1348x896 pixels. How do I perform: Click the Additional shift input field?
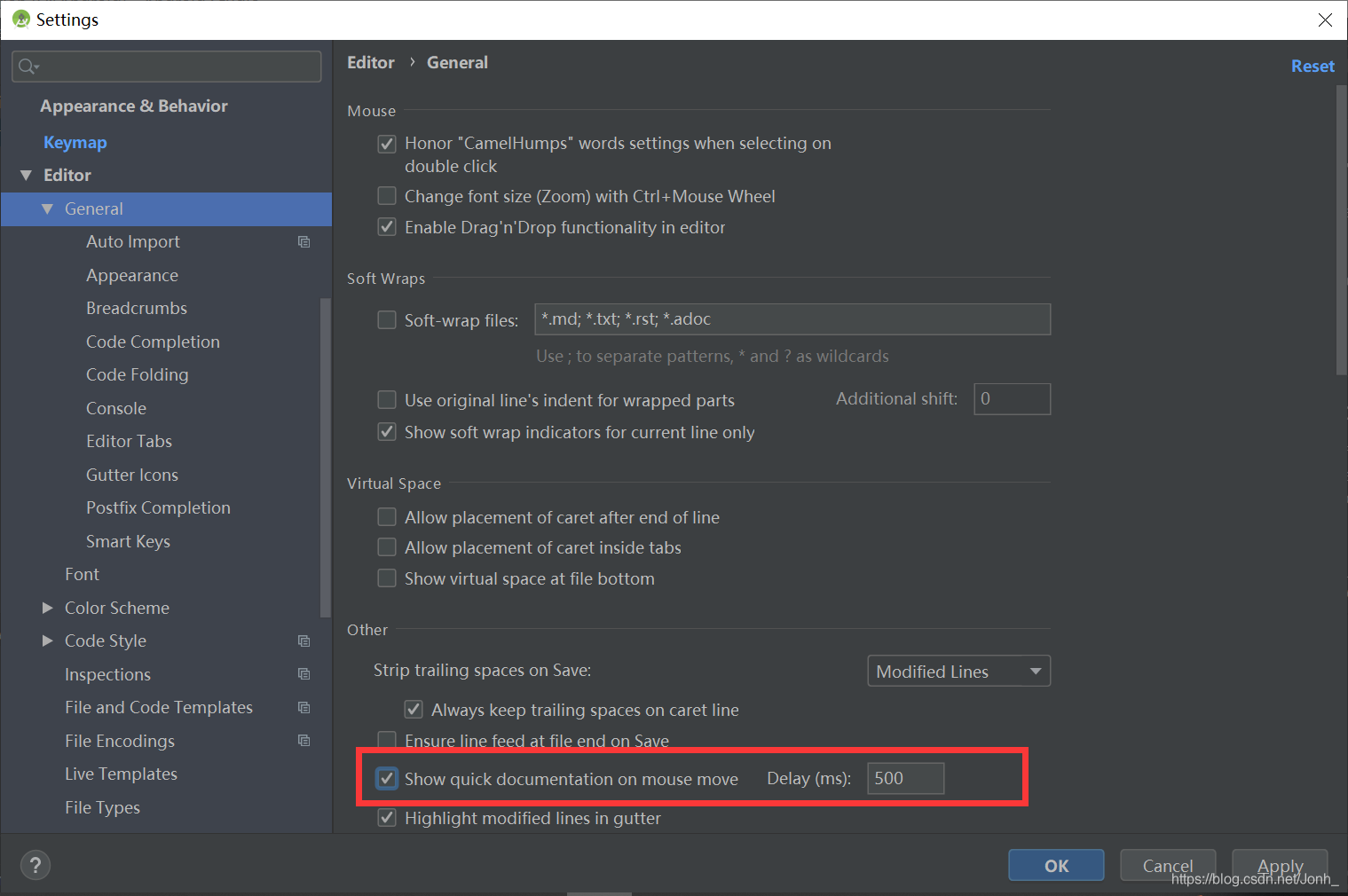click(1013, 399)
